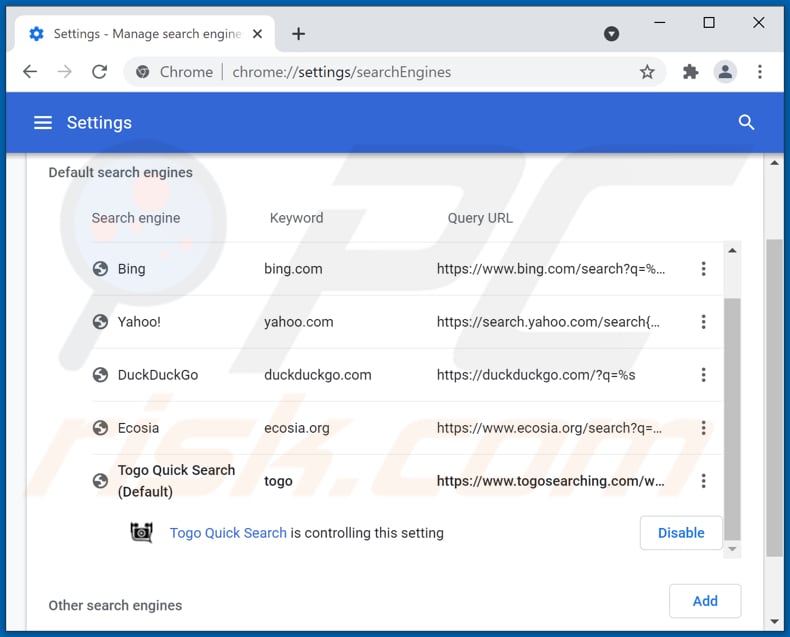Click the Default search engines heading
The width and height of the screenshot is (790, 637).
(x=120, y=172)
